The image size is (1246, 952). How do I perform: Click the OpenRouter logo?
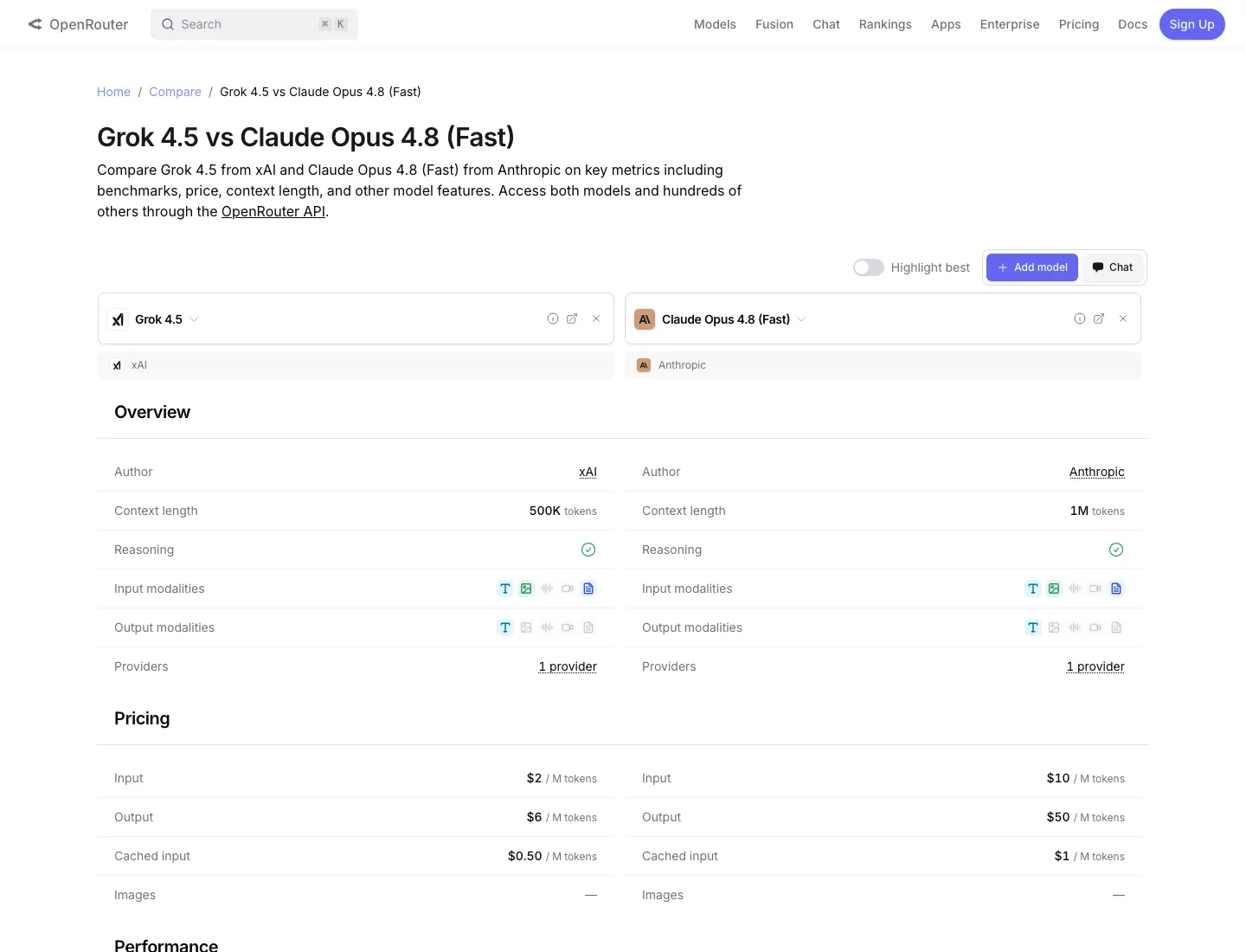pyautogui.click(x=78, y=24)
